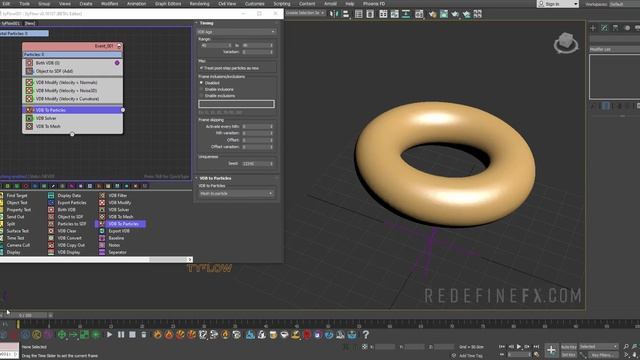640x360 pixels.
Task: Pick Display Data from operator depot
Action: (65, 196)
